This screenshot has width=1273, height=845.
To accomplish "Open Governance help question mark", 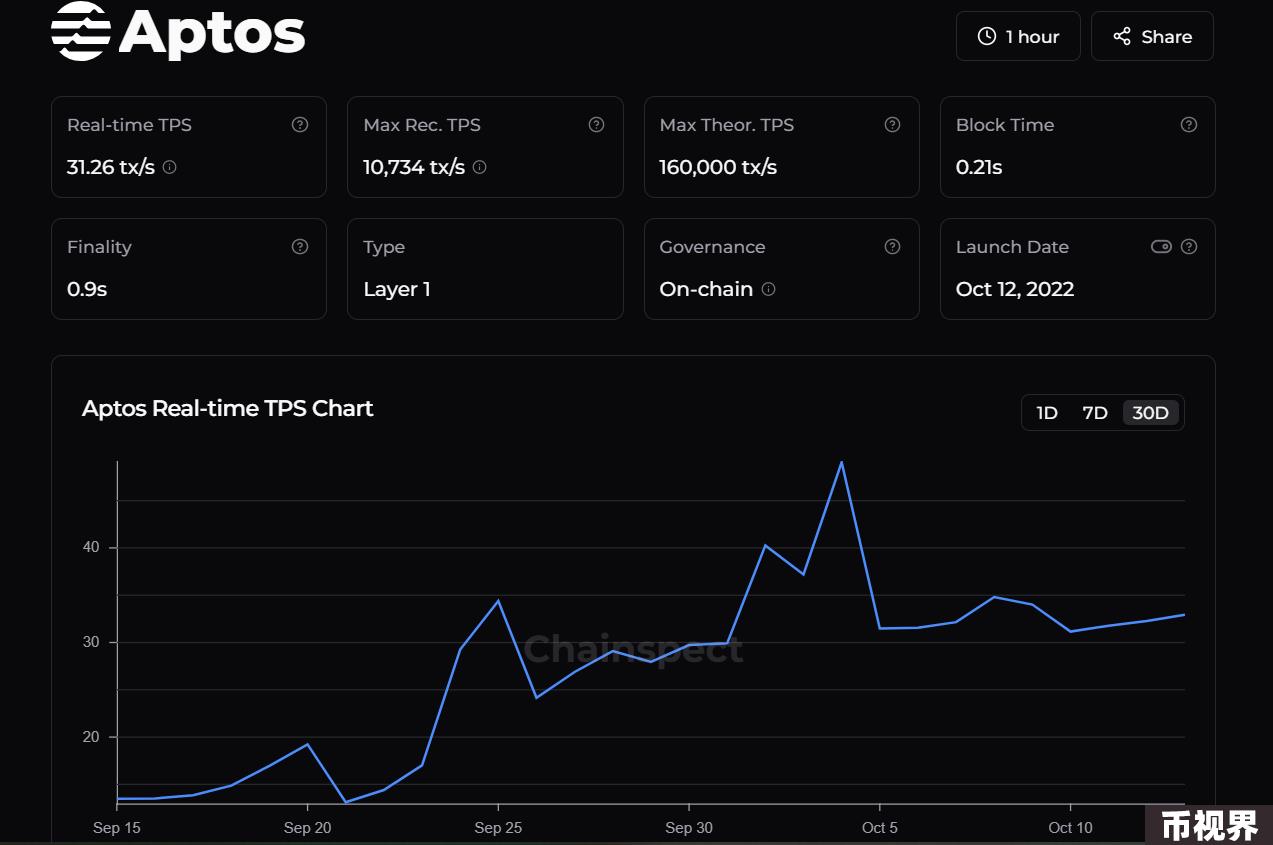I will click(893, 247).
